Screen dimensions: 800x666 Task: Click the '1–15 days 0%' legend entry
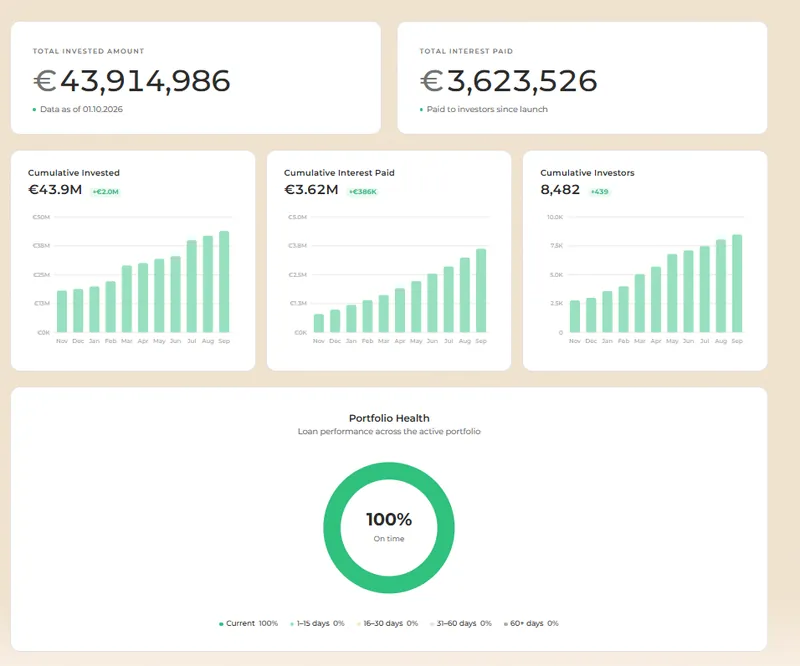tap(317, 623)
